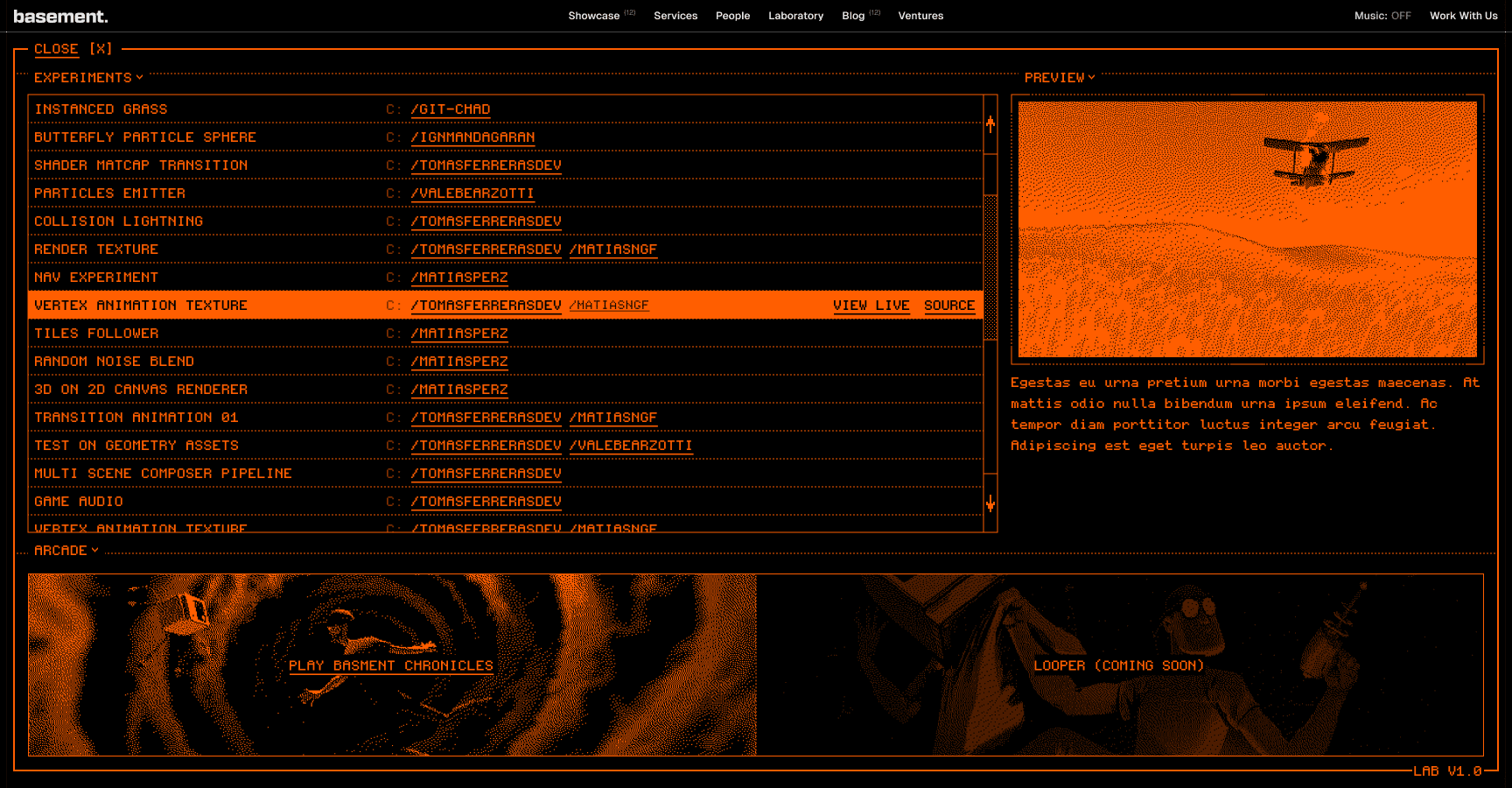Click the airplane preview image
Image resolution: width=1512 pixels, height=788 pixels.
[x=1247, y=229]
